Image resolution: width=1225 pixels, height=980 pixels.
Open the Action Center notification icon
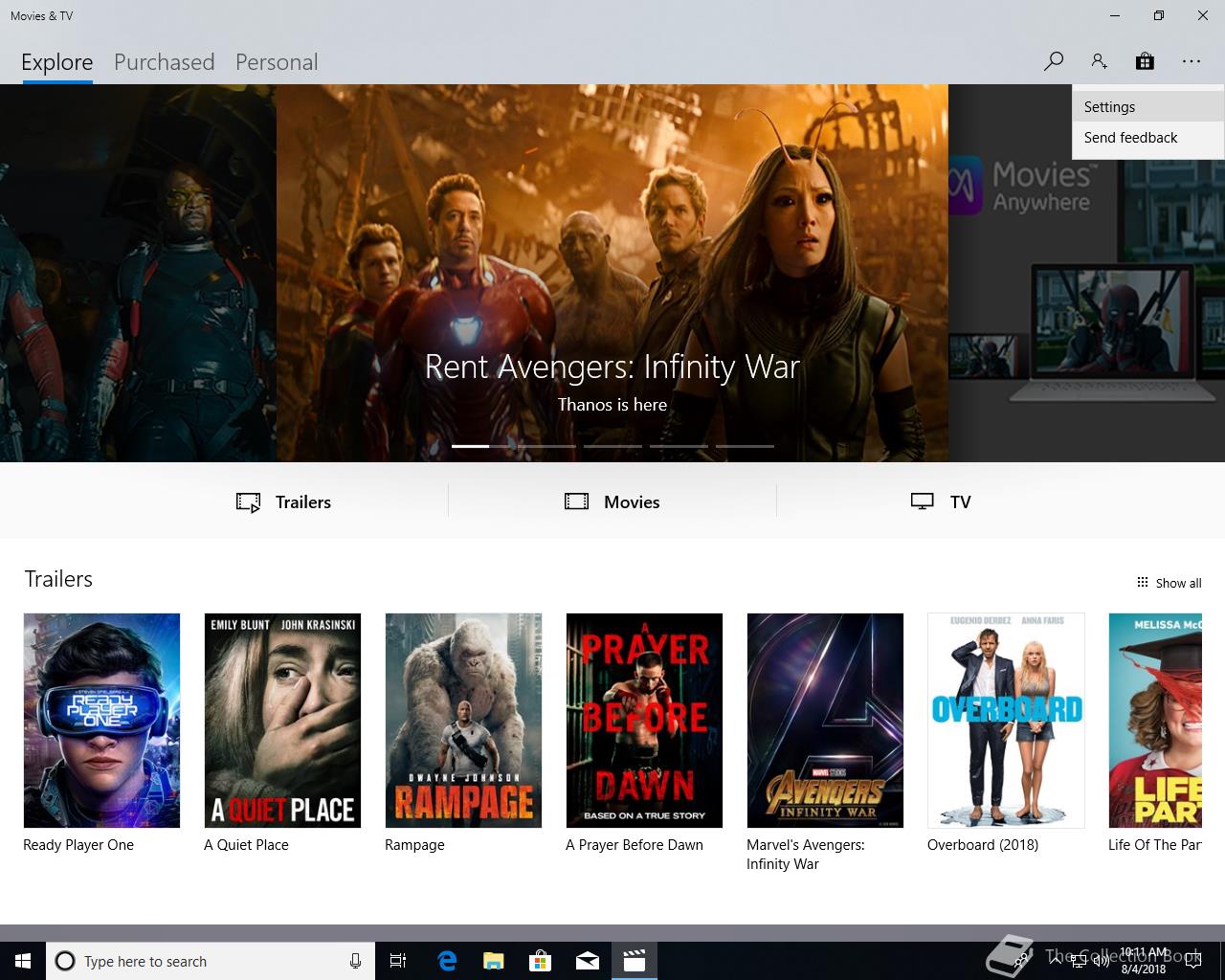(1192, 961)
